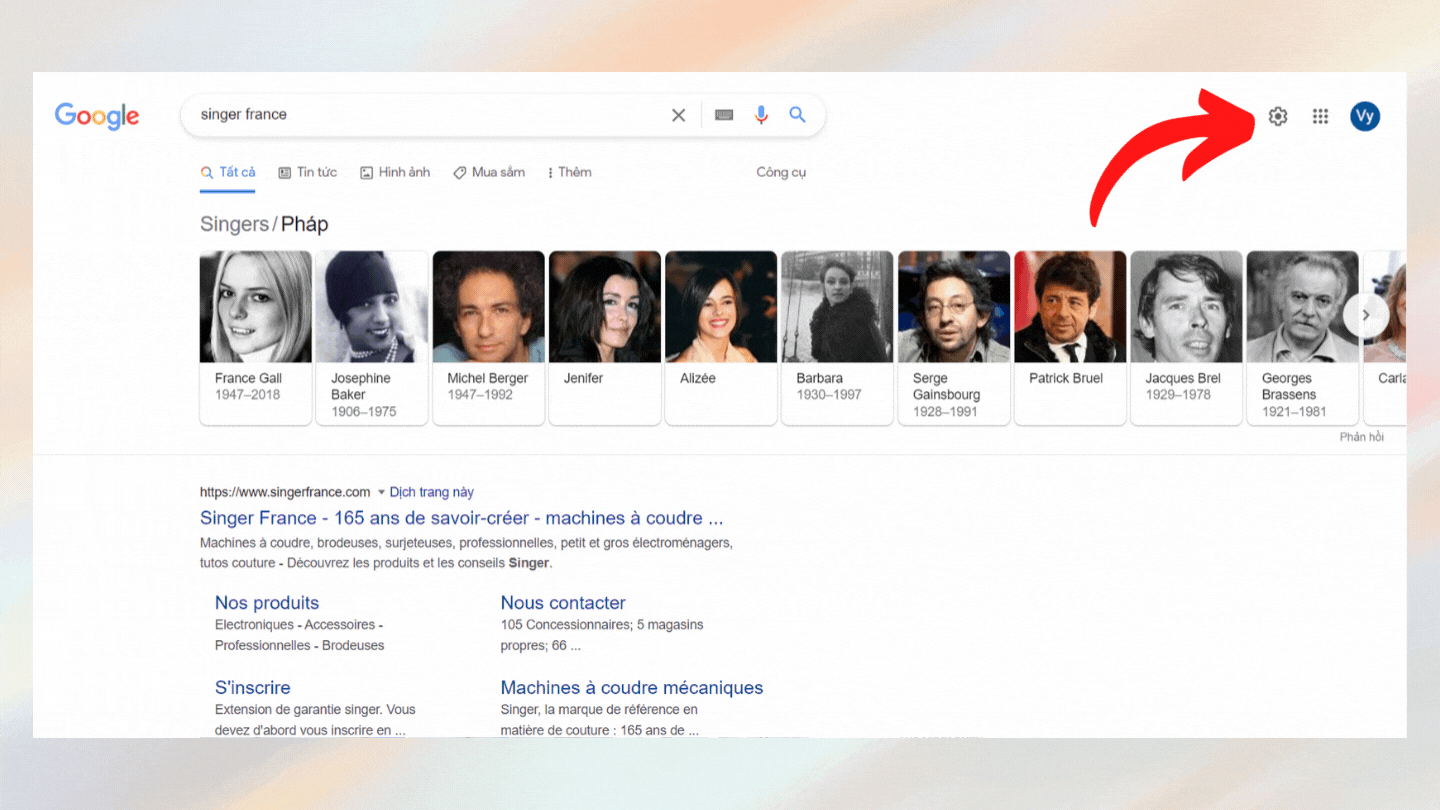This screenshot has height=810, width=1440.
Task: Open the Patrick Bruel card
Action: 1070,338
